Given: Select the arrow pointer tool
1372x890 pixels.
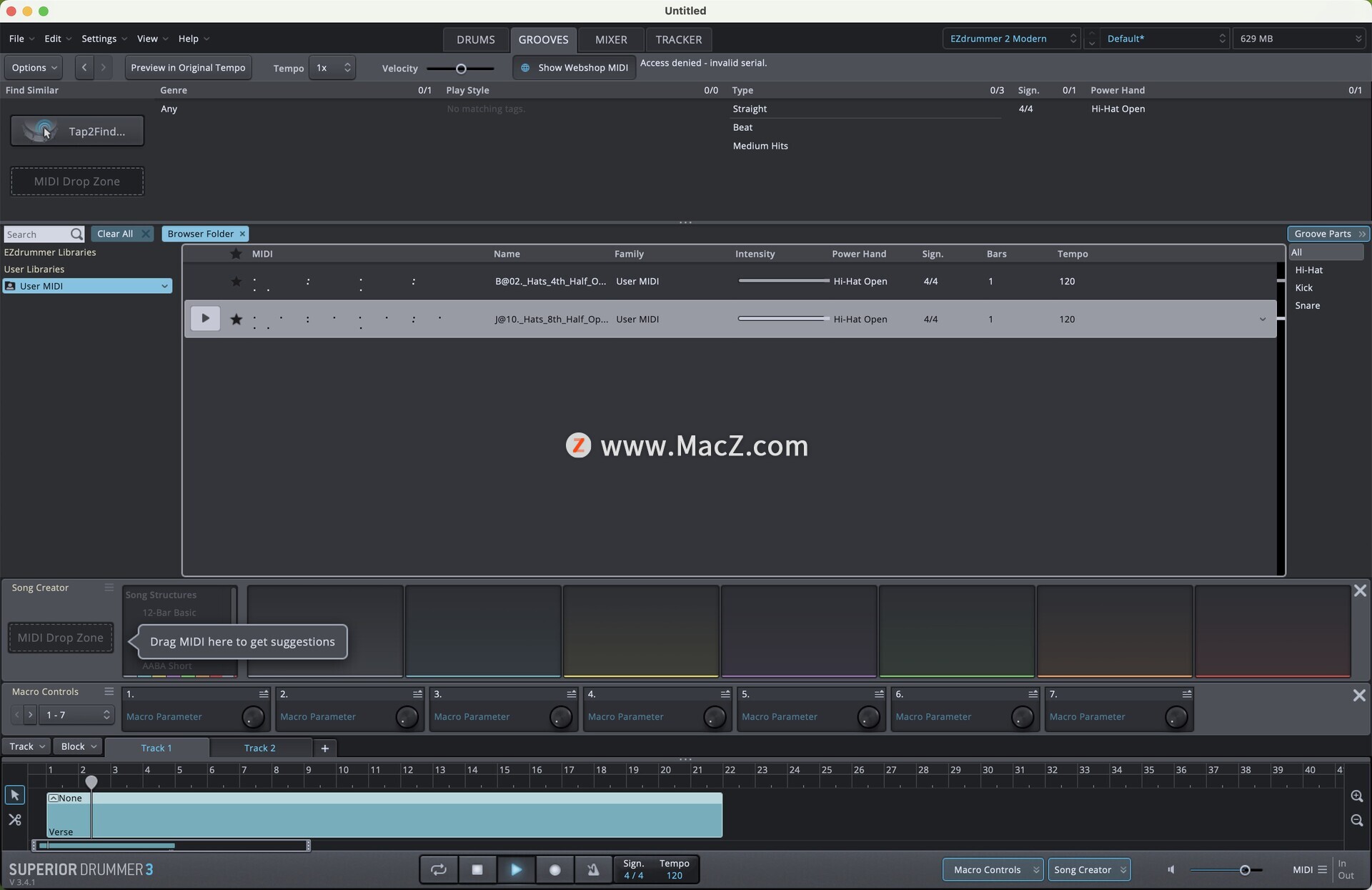Looking at the screenshot, I should coord(14,795).
